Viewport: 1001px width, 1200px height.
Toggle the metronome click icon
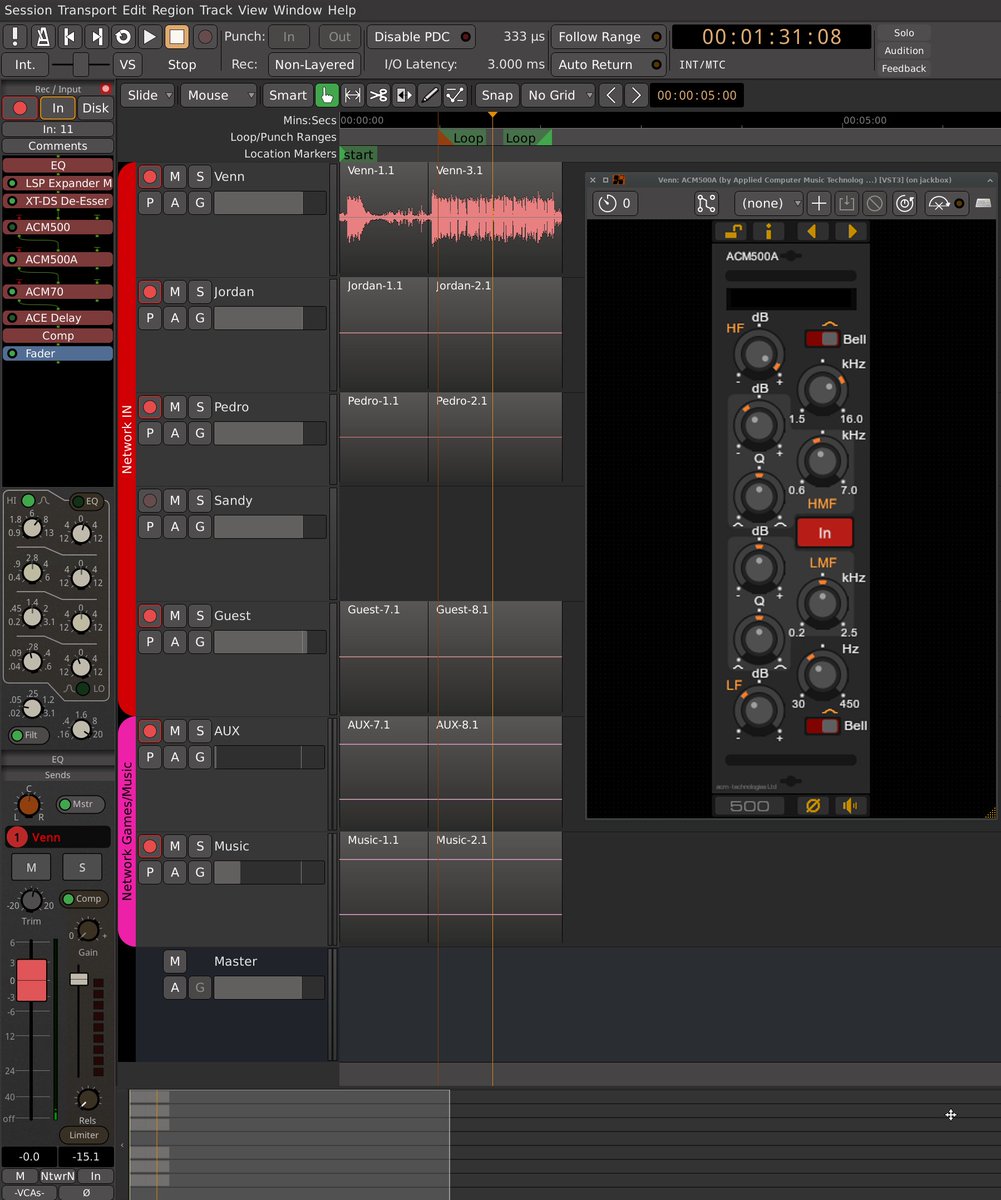43,37
